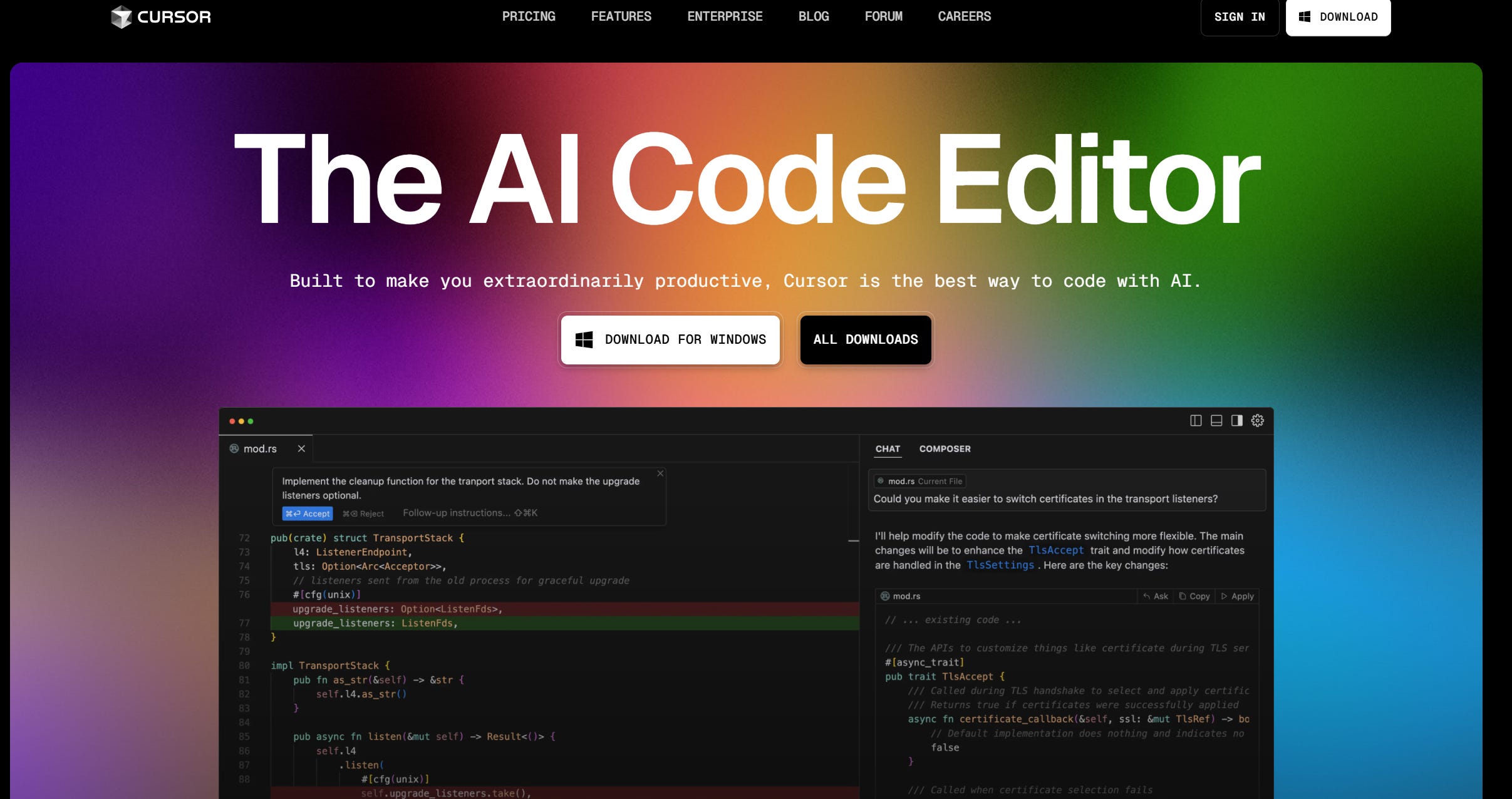
Task: Open the All Downloads page
Action: coord(864,339)
